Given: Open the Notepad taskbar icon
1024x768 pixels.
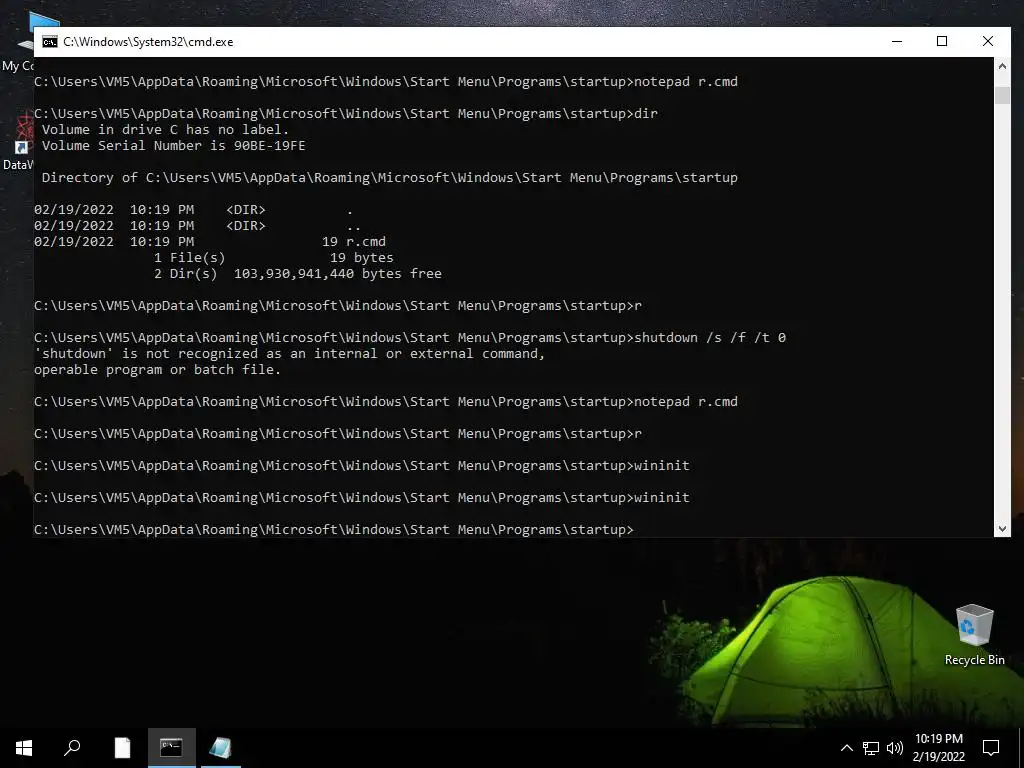Looking at the screenshot, I should [x=220, y=748].
